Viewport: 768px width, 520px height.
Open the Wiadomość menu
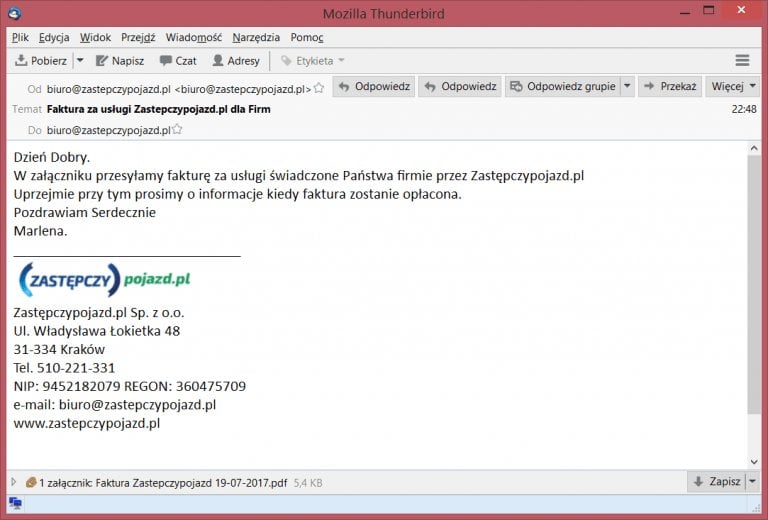coord(193,37)
